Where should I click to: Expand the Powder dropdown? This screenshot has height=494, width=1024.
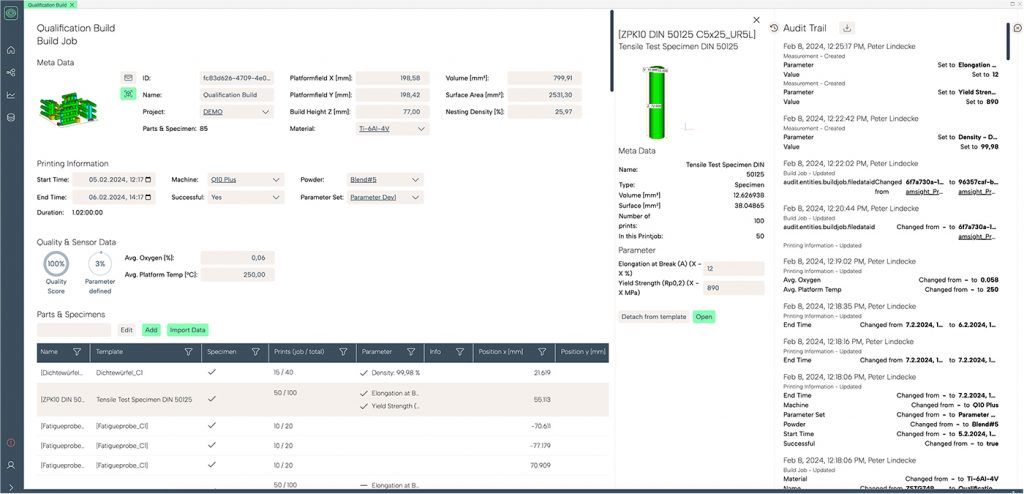tap(415, 180)
